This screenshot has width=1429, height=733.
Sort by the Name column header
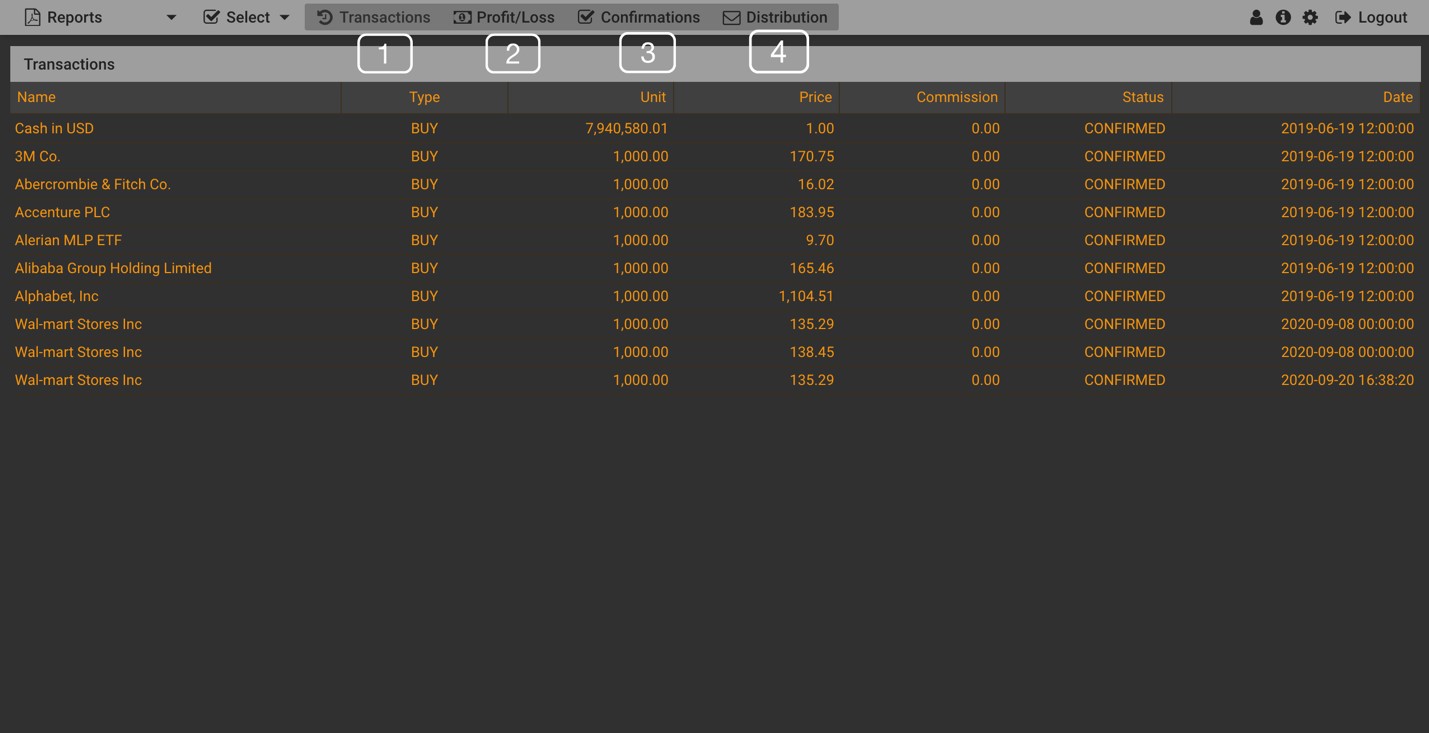(36, 97)
